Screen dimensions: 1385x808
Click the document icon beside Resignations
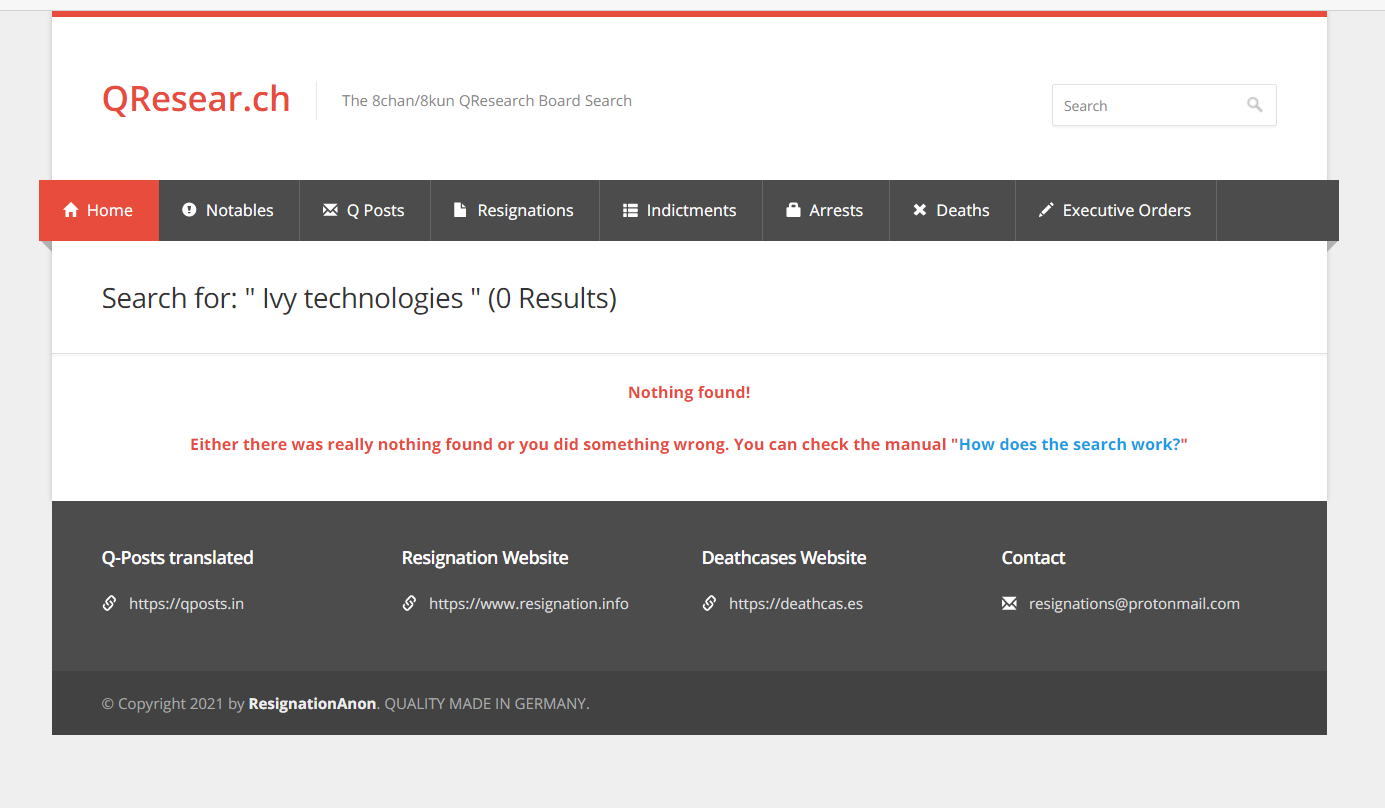point(460,210)
